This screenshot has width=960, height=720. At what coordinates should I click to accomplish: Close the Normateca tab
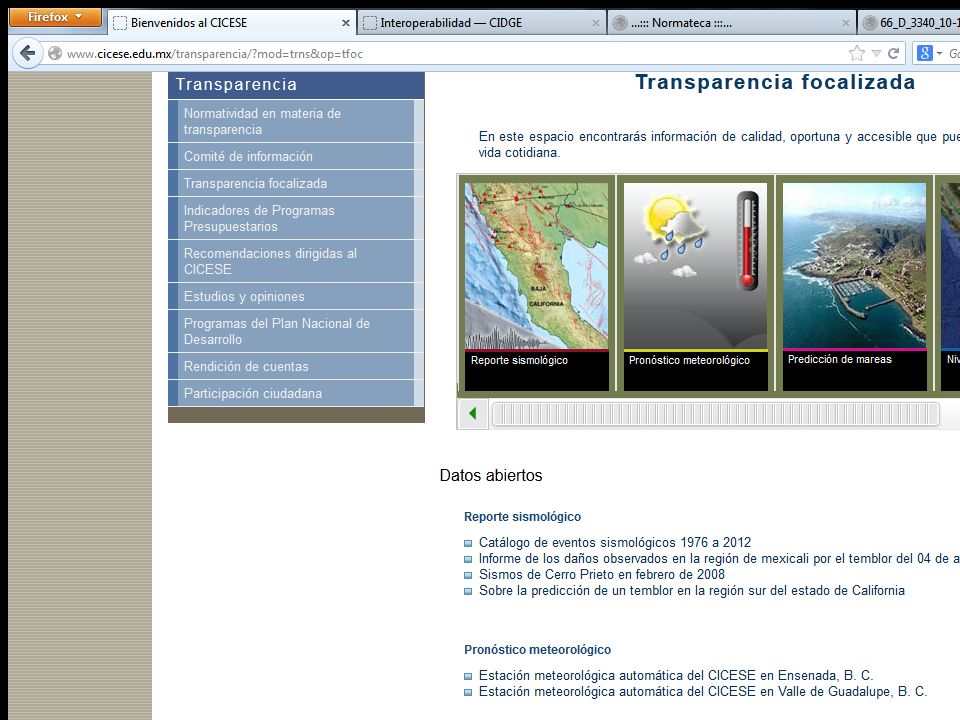point(846,23)
